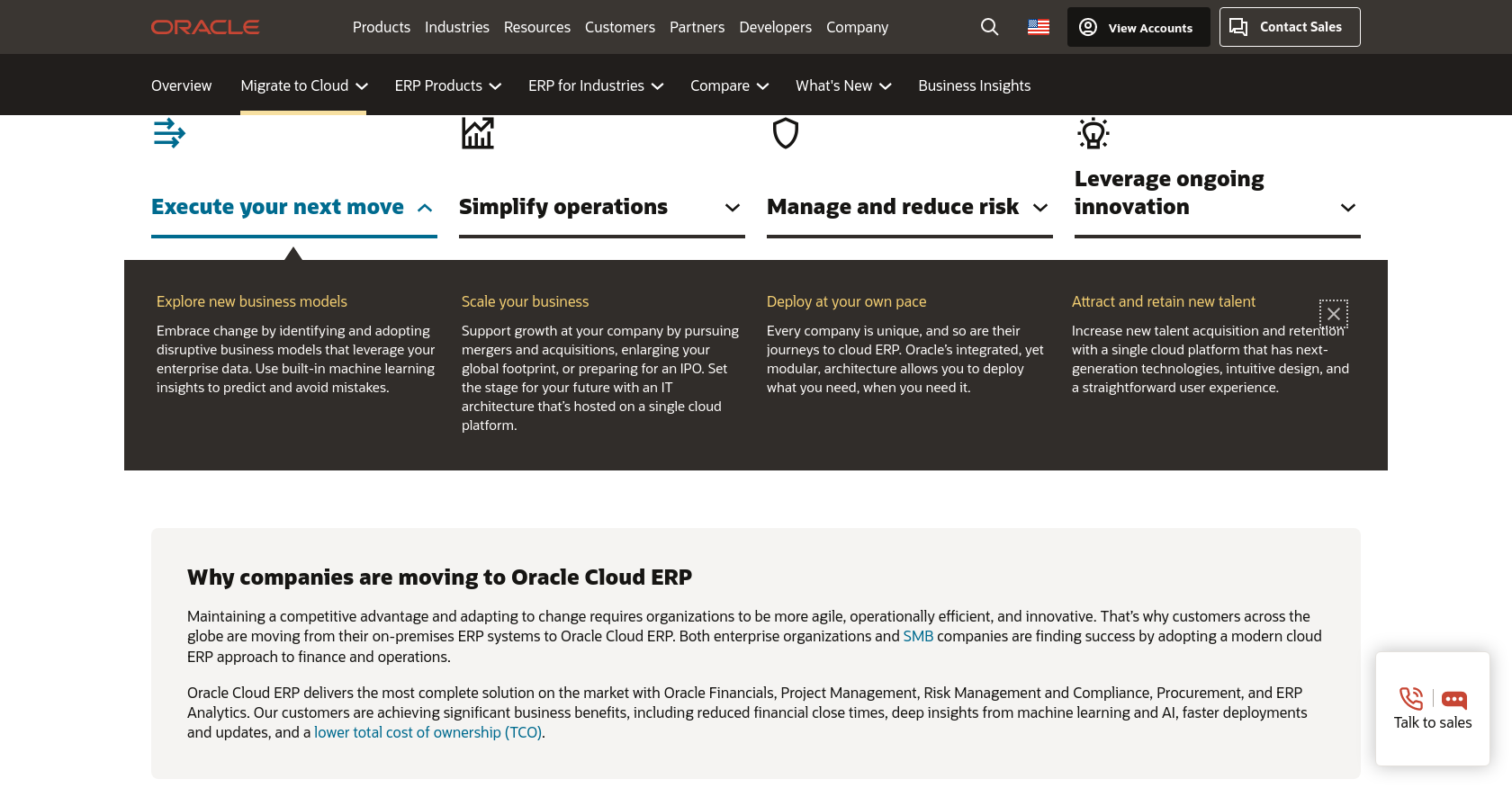Click the Explore new business models heading
Screen dimensions: 1512x788
[x=252, y=301]
